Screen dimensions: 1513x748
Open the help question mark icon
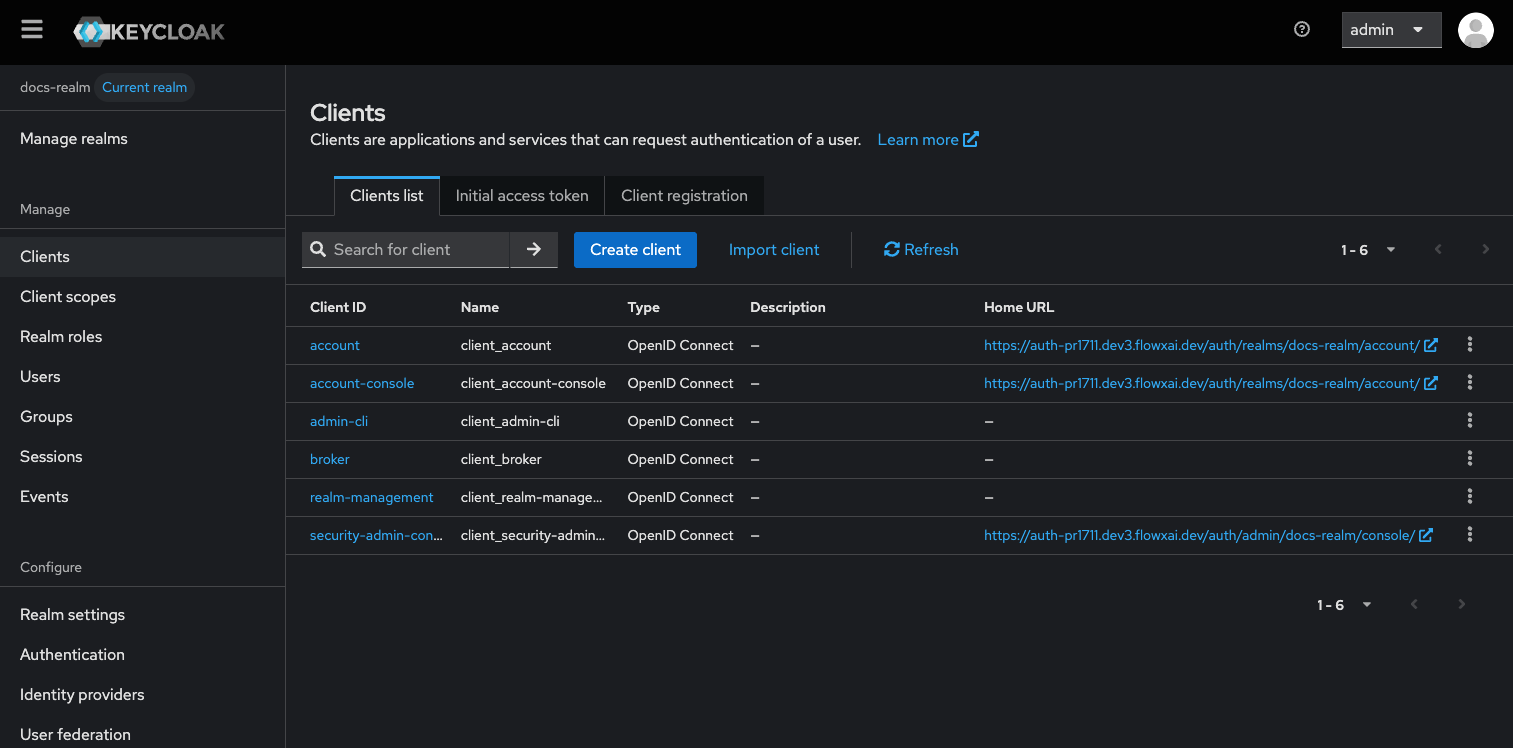(1301, 30)
